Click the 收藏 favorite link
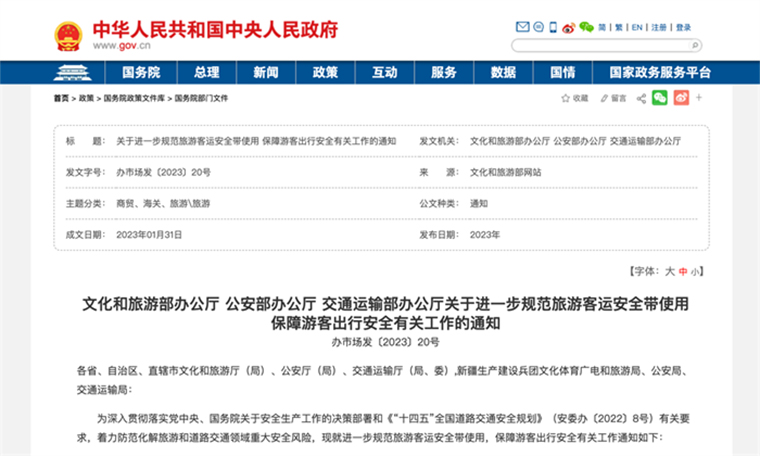 [x=574, y=98]
